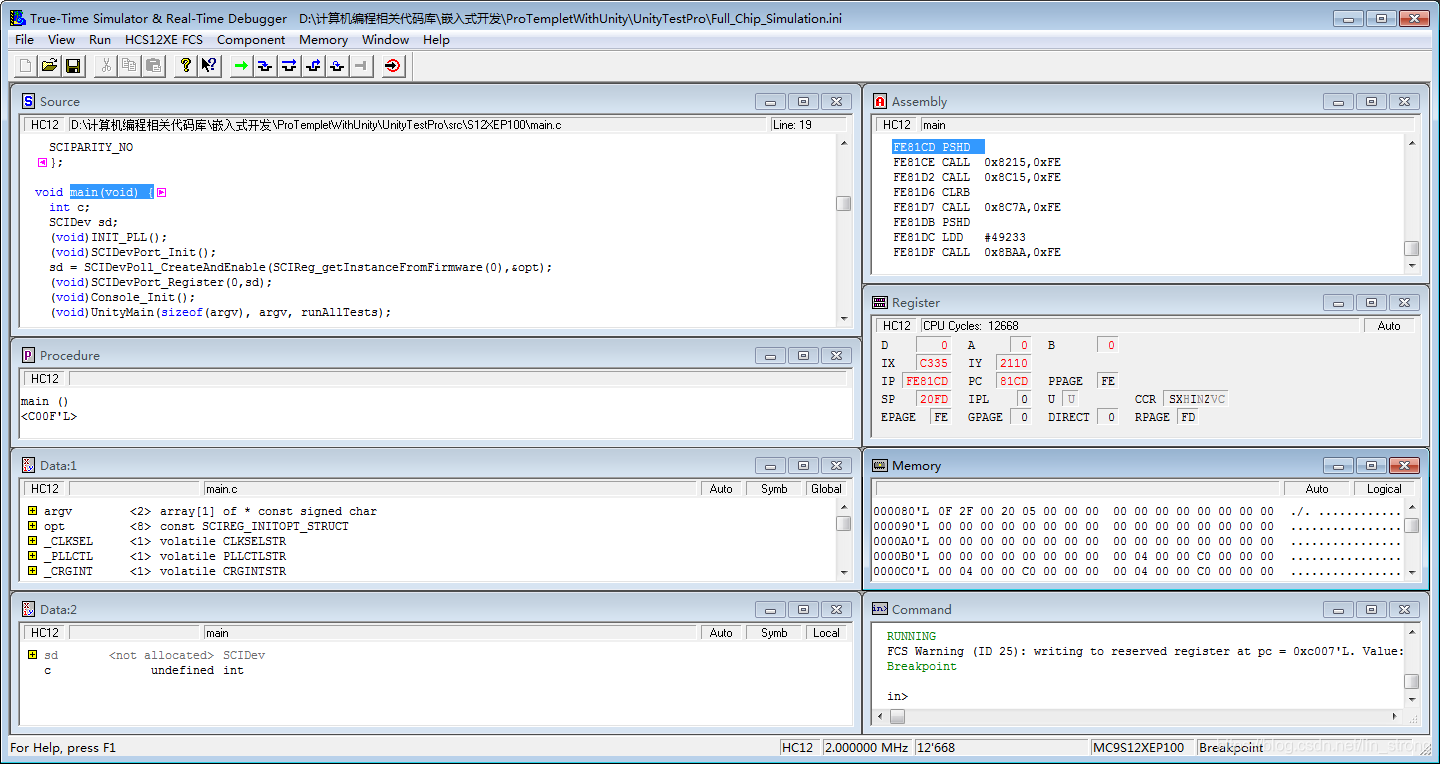Click the Auto field in Data:1 header
The height and width of the screenshot is (764, 1440).
pos(721,489)
